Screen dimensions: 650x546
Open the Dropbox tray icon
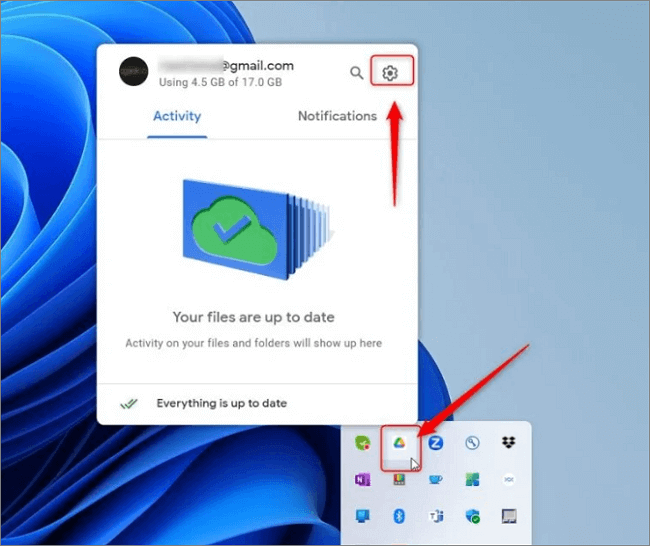click(509, 442)
